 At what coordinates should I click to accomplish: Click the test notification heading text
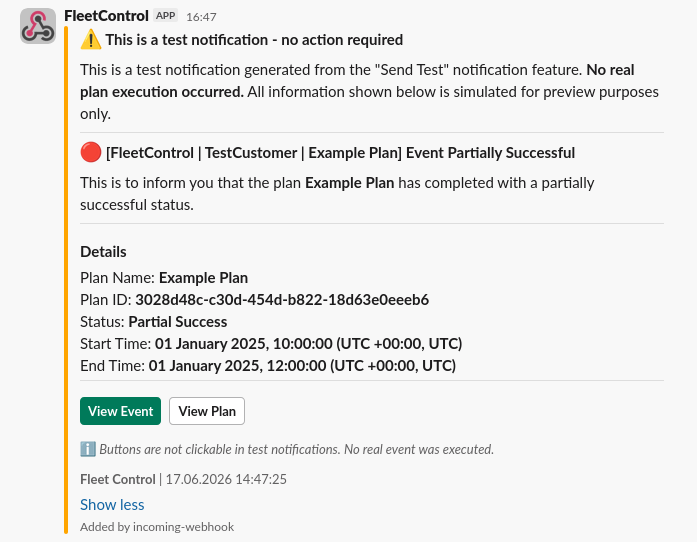[x=254, y=40]
